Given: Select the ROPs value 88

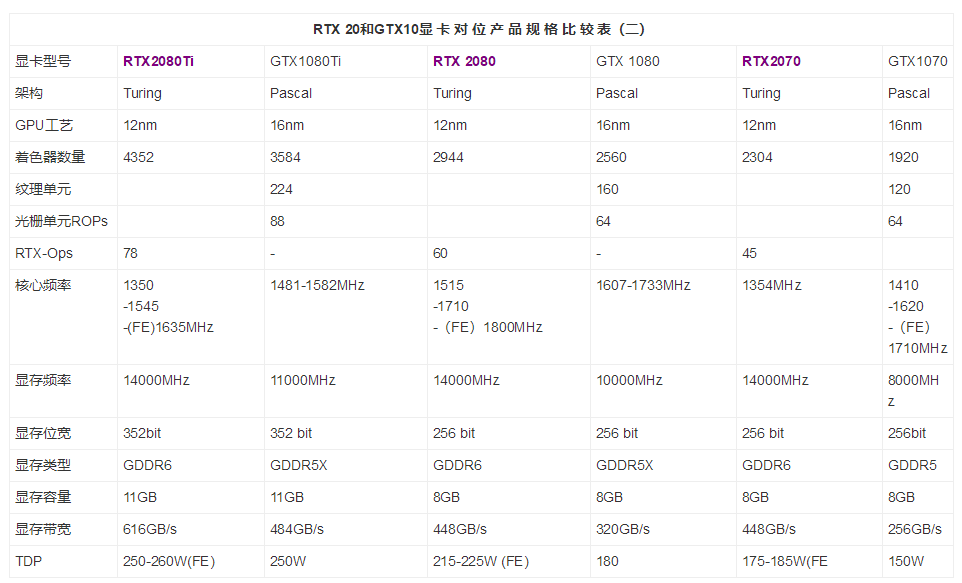Looking at the screenshot, I should (277, 221).
